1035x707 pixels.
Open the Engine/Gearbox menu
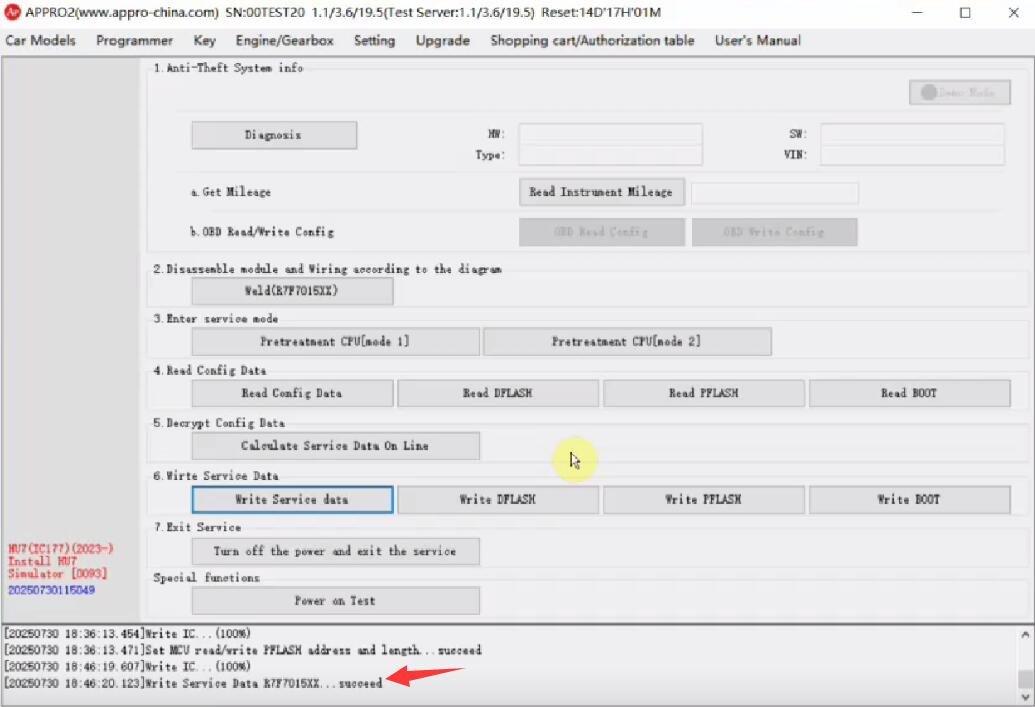[284, 40]
